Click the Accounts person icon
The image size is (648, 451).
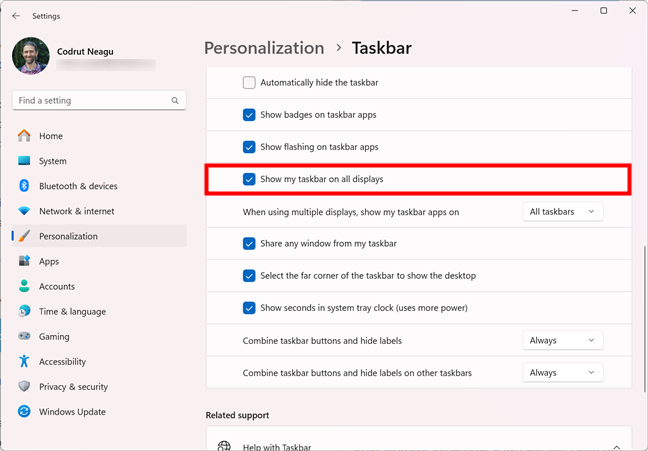pyautogui.click(x=24, y=286)
